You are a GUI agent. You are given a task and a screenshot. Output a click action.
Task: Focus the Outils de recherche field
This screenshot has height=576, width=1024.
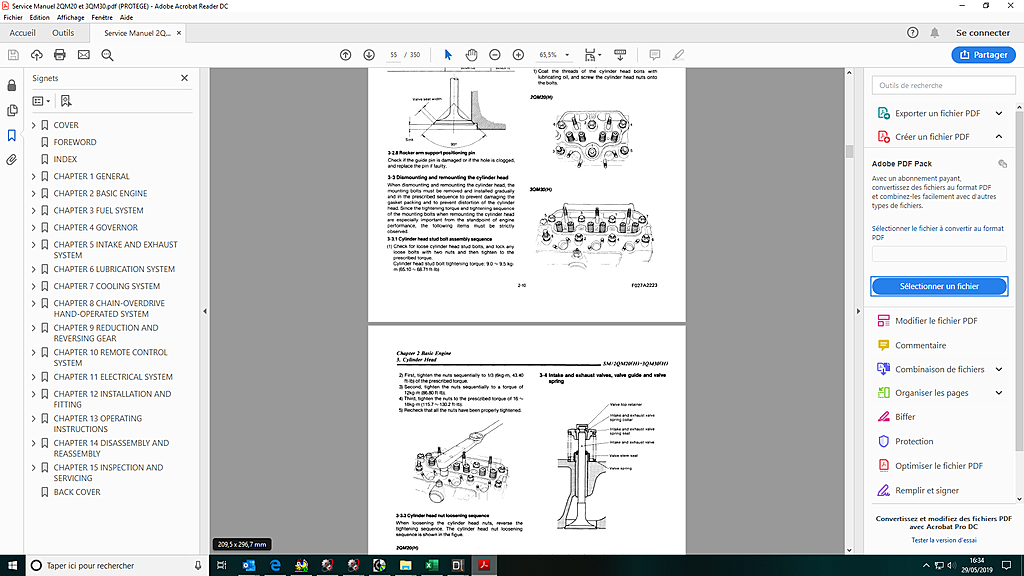coord(944,85)
